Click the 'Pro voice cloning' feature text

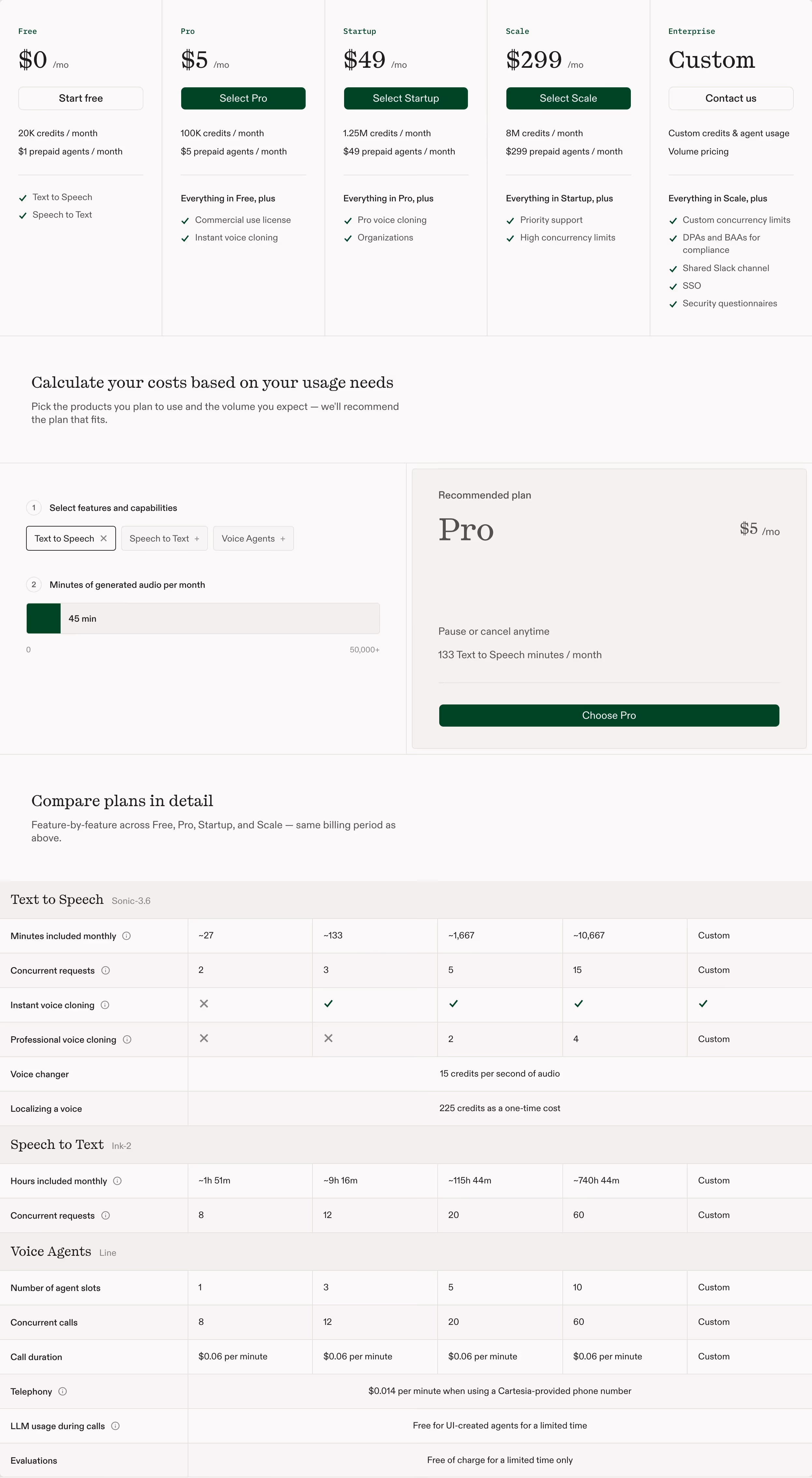click(392, 220)
